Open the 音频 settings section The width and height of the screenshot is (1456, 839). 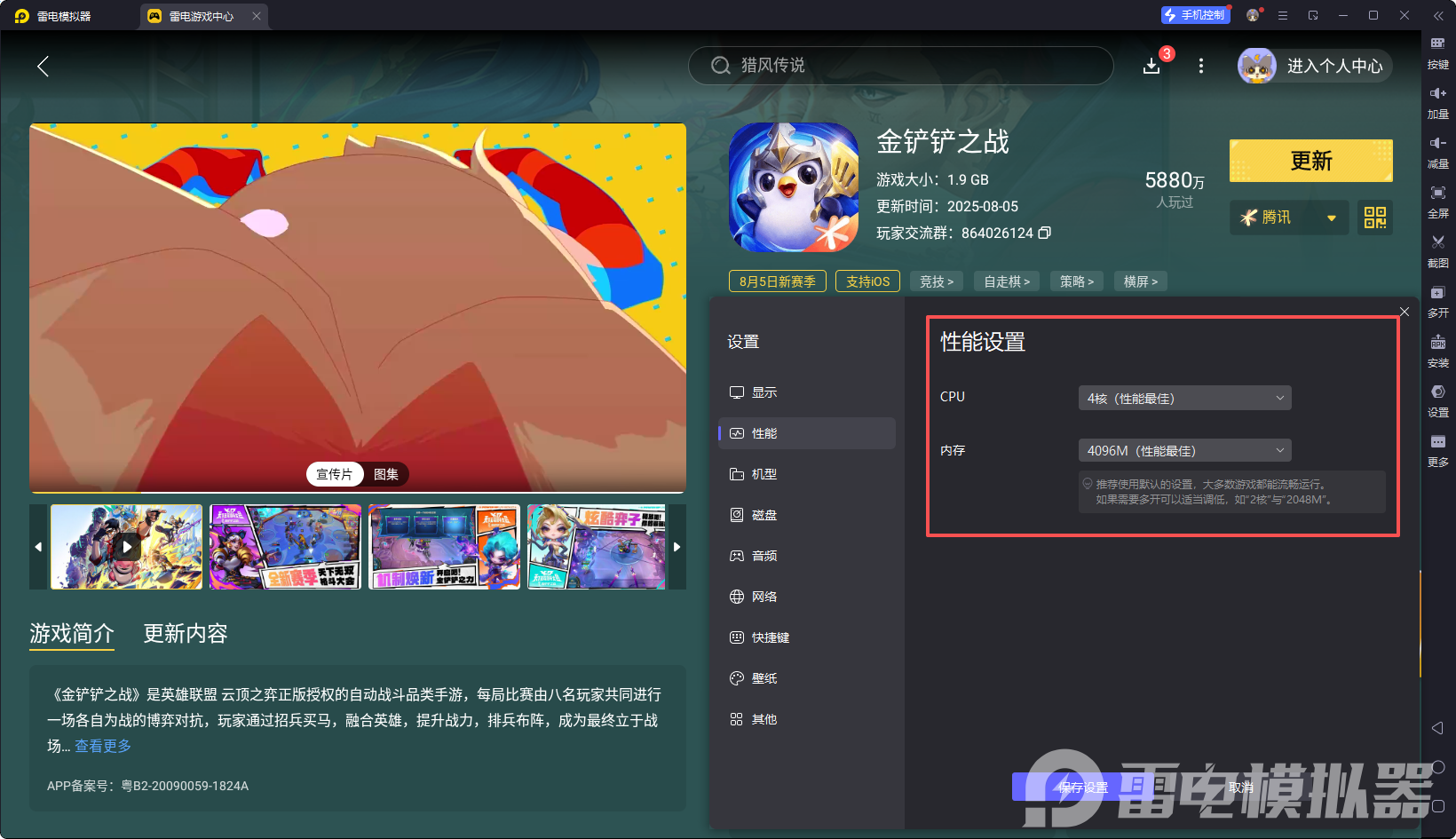[x=807, y=556]
